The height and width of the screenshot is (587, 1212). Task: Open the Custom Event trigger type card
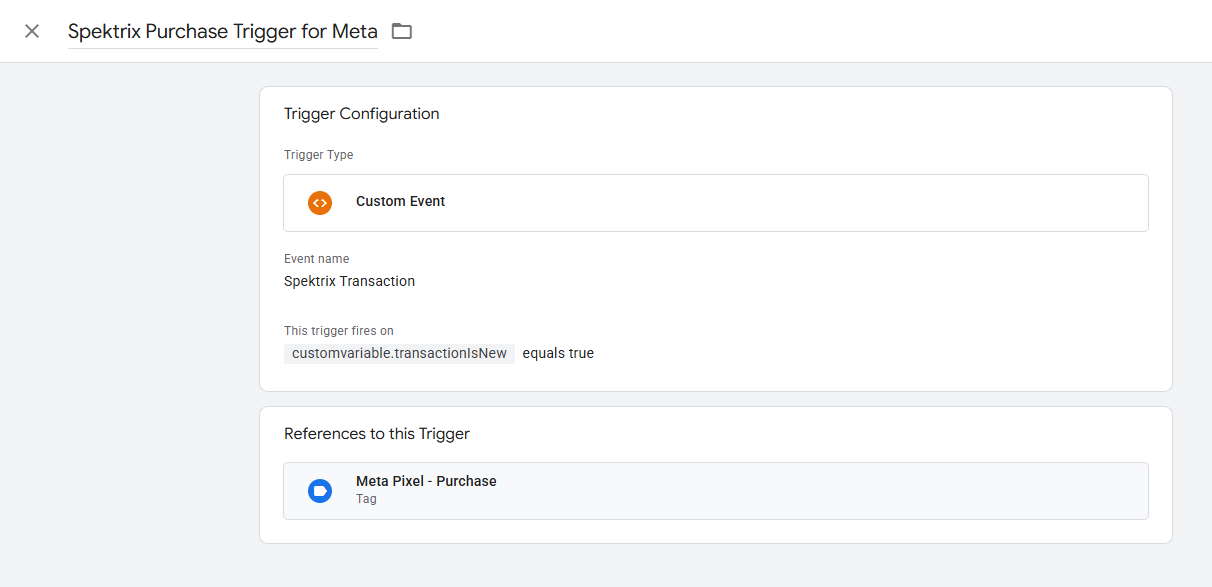pos(715,203)
